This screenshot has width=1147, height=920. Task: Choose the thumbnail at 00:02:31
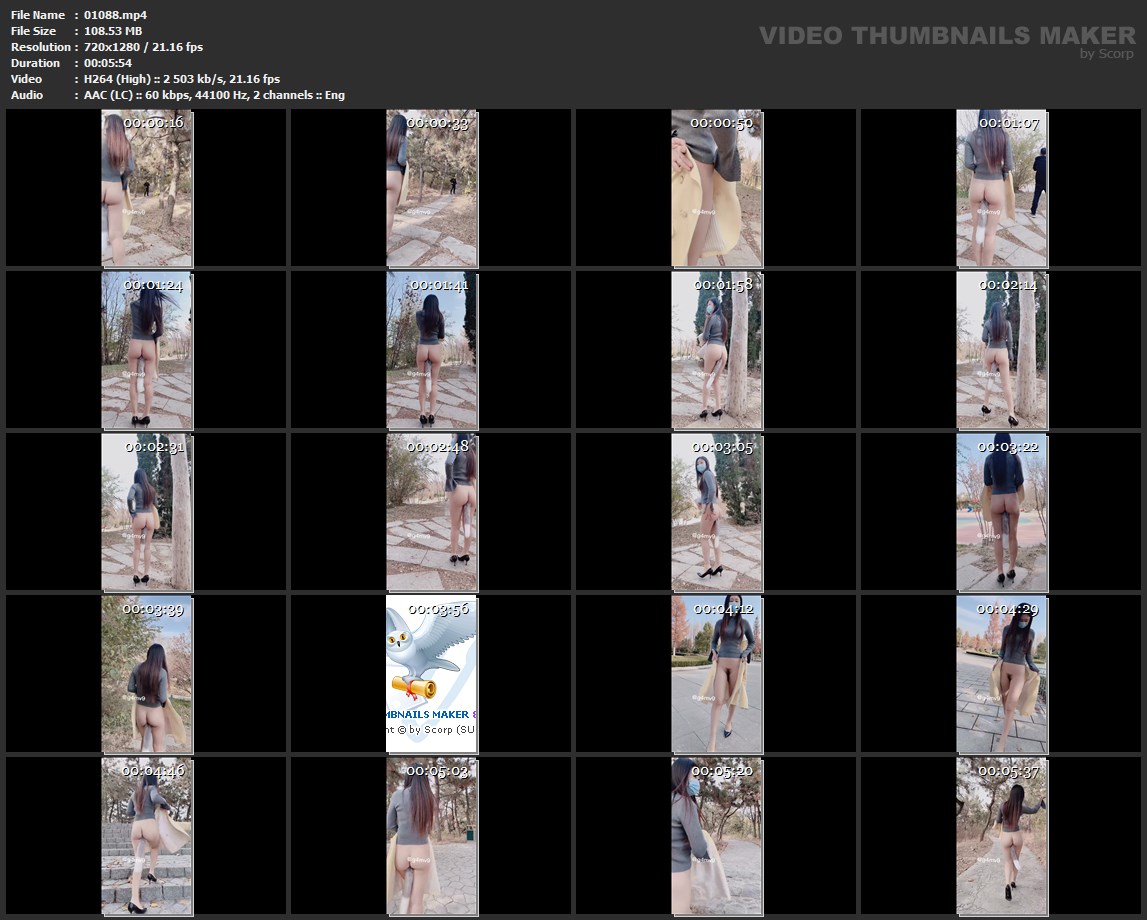(146, 512)
